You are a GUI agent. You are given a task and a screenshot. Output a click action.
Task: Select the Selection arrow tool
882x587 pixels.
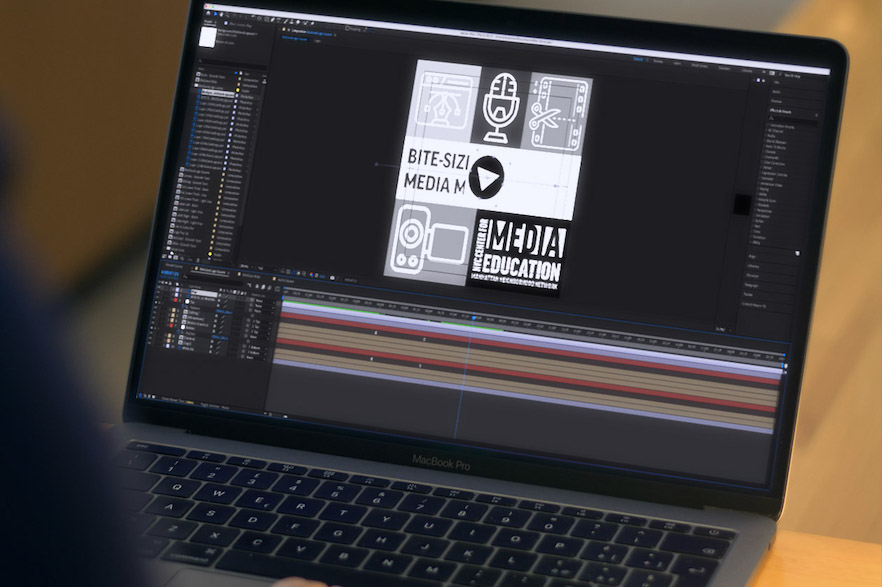click(215, 14)
